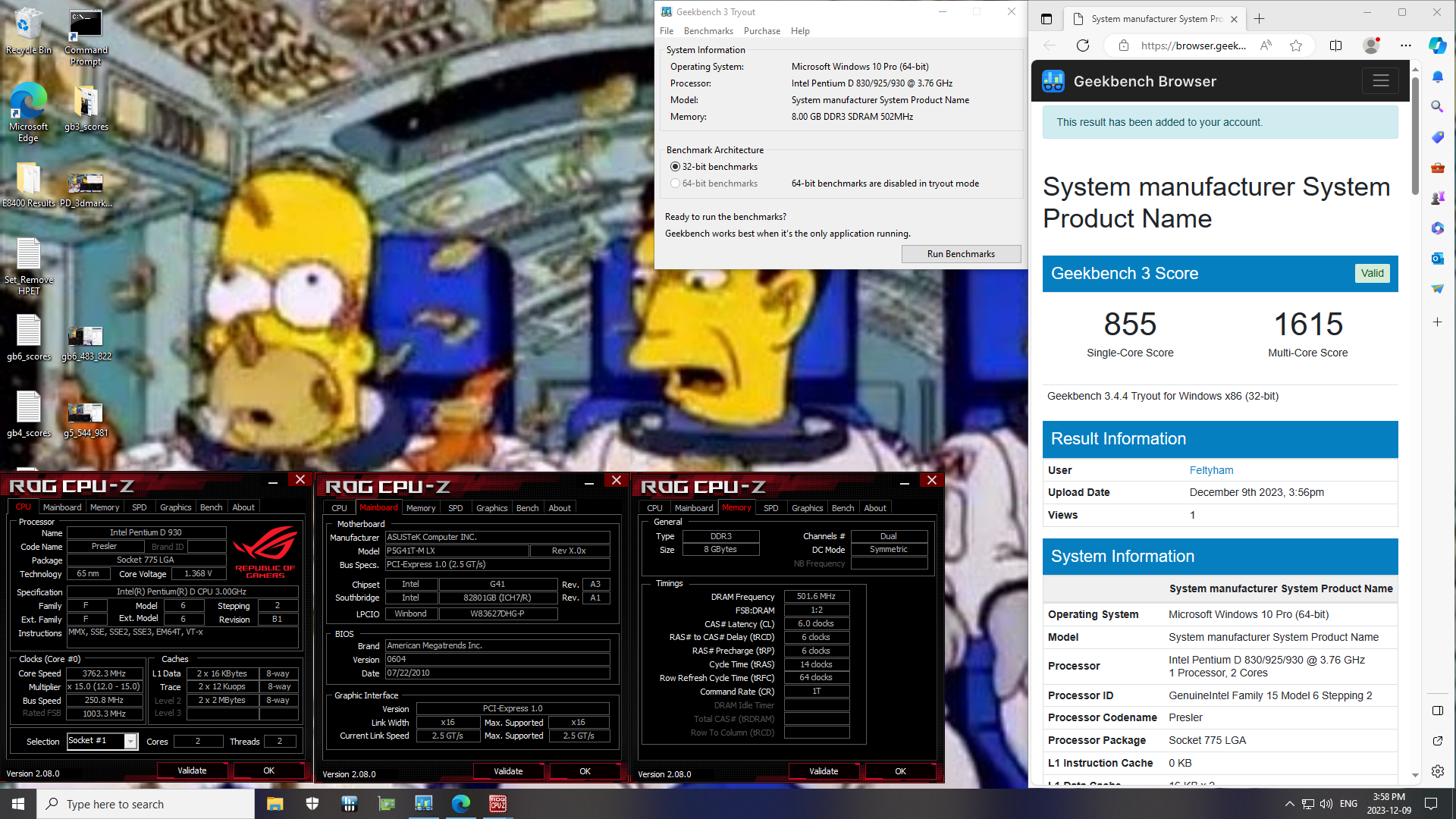
Task: Open File Explorer from the taskbar
Action: click(275, 803)
